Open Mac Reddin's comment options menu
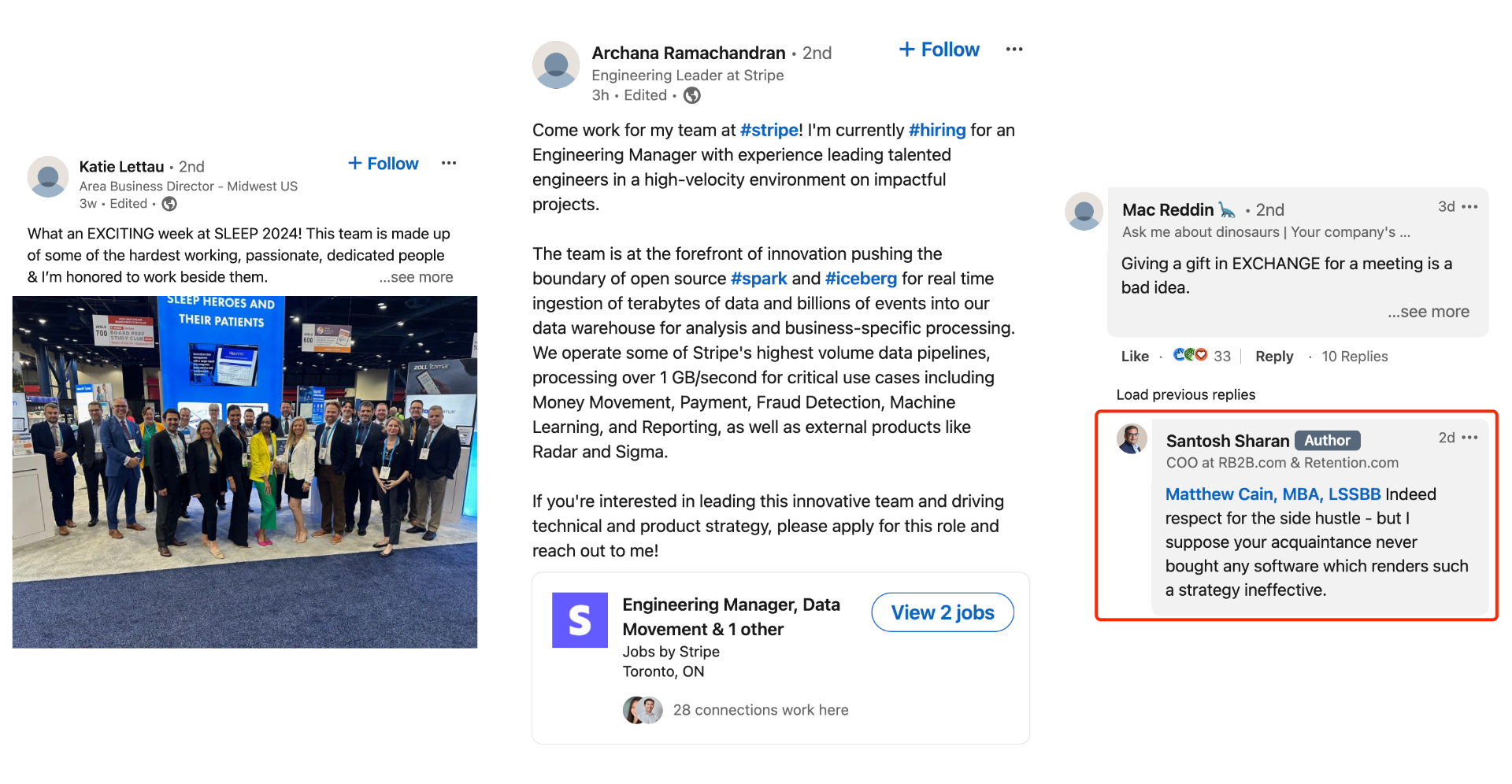The image size is (1512, 784). (x=1469, y=207)
